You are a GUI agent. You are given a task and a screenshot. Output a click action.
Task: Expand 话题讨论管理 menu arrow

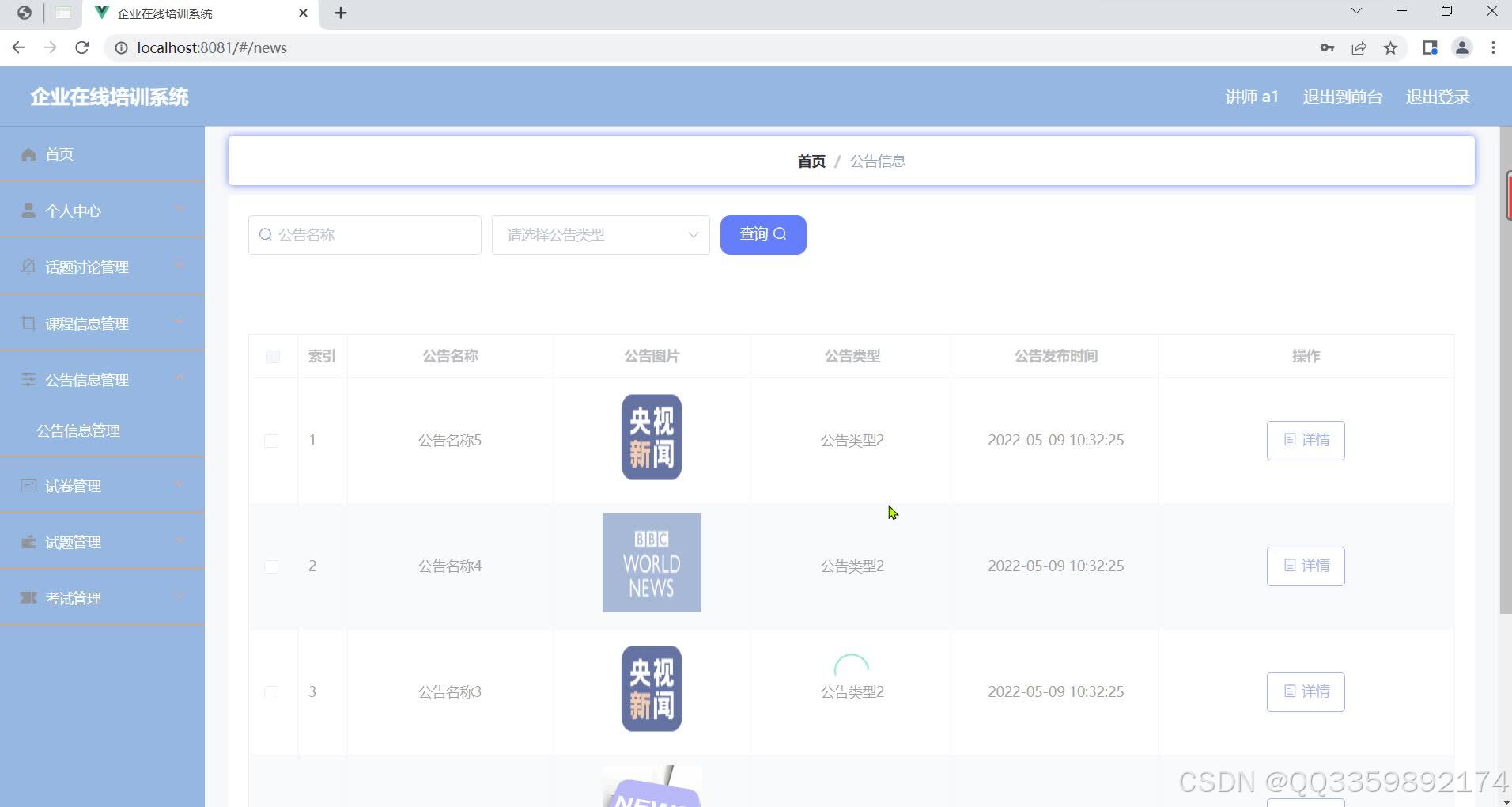coord(180,266)
